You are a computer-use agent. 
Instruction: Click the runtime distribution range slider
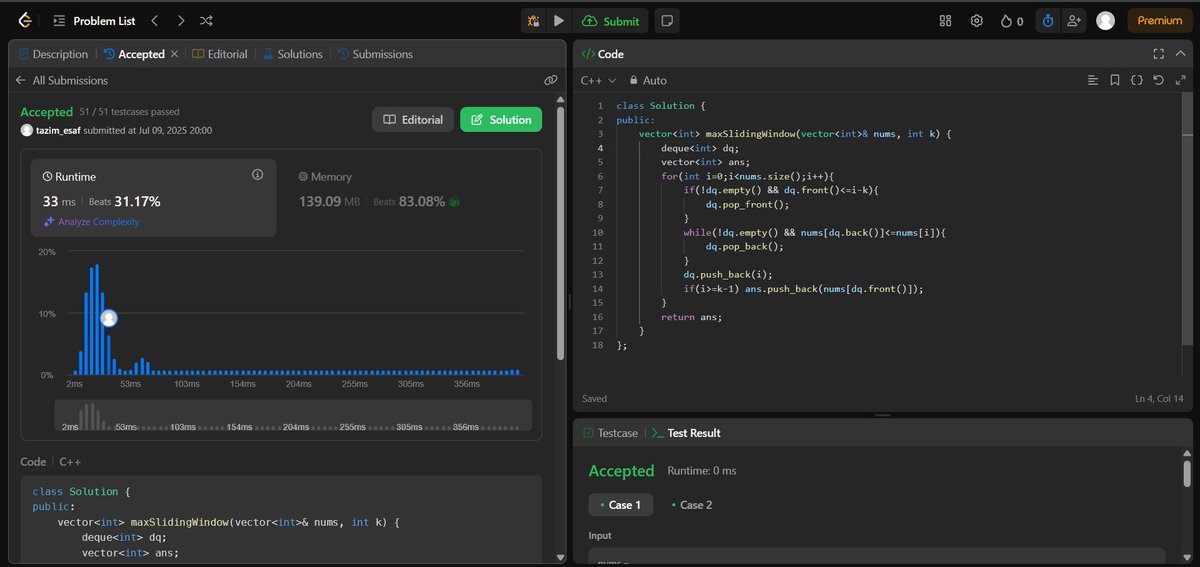click(x=293, y=415)
